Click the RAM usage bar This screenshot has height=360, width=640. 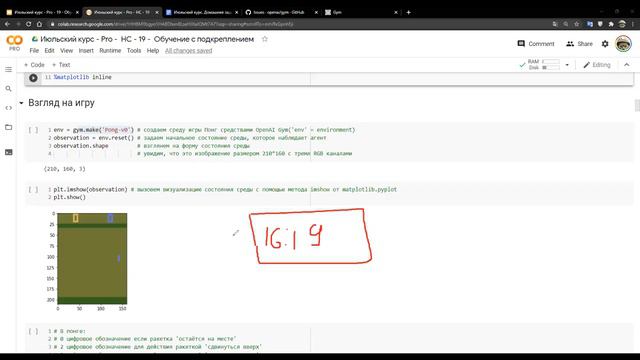coord(551,62)
